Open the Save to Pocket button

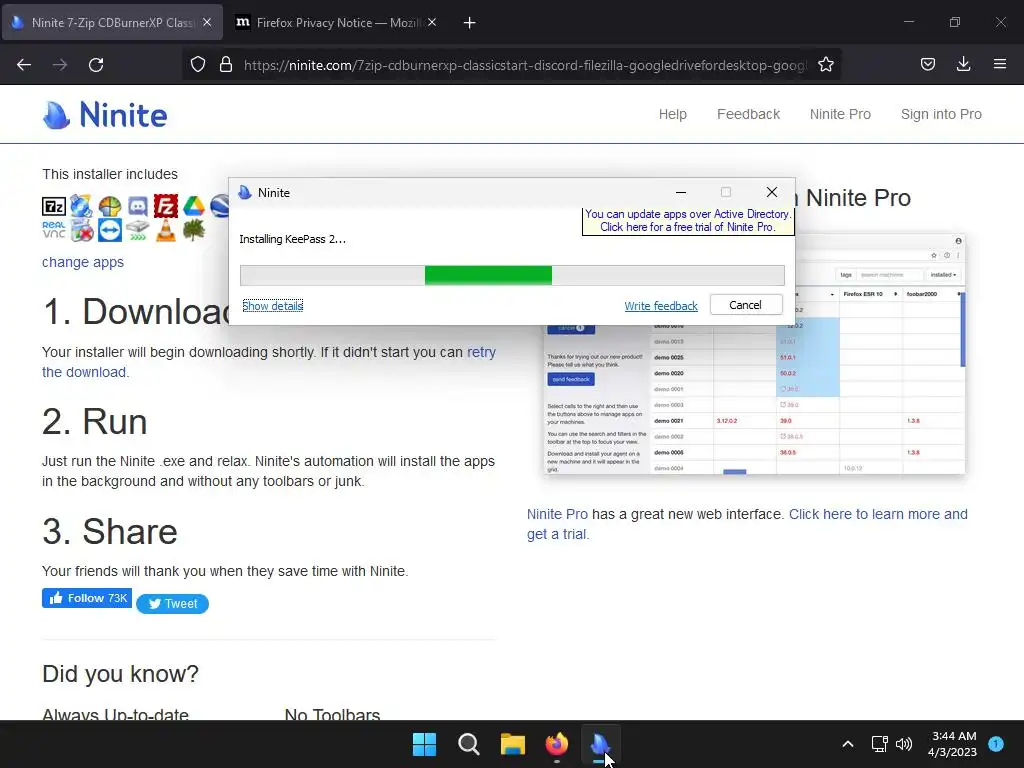(x=927, y=65)
